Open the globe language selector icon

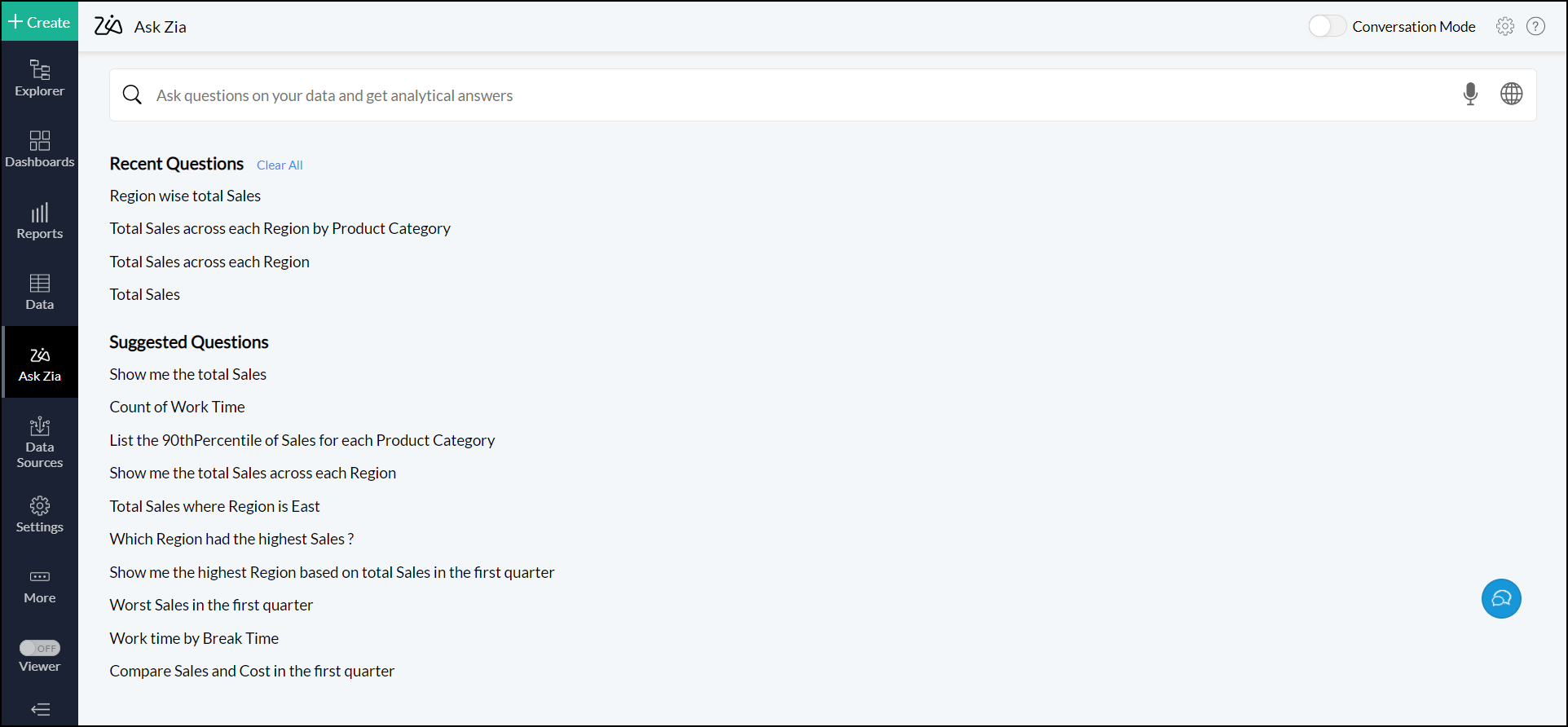(x=1511, y=95)
